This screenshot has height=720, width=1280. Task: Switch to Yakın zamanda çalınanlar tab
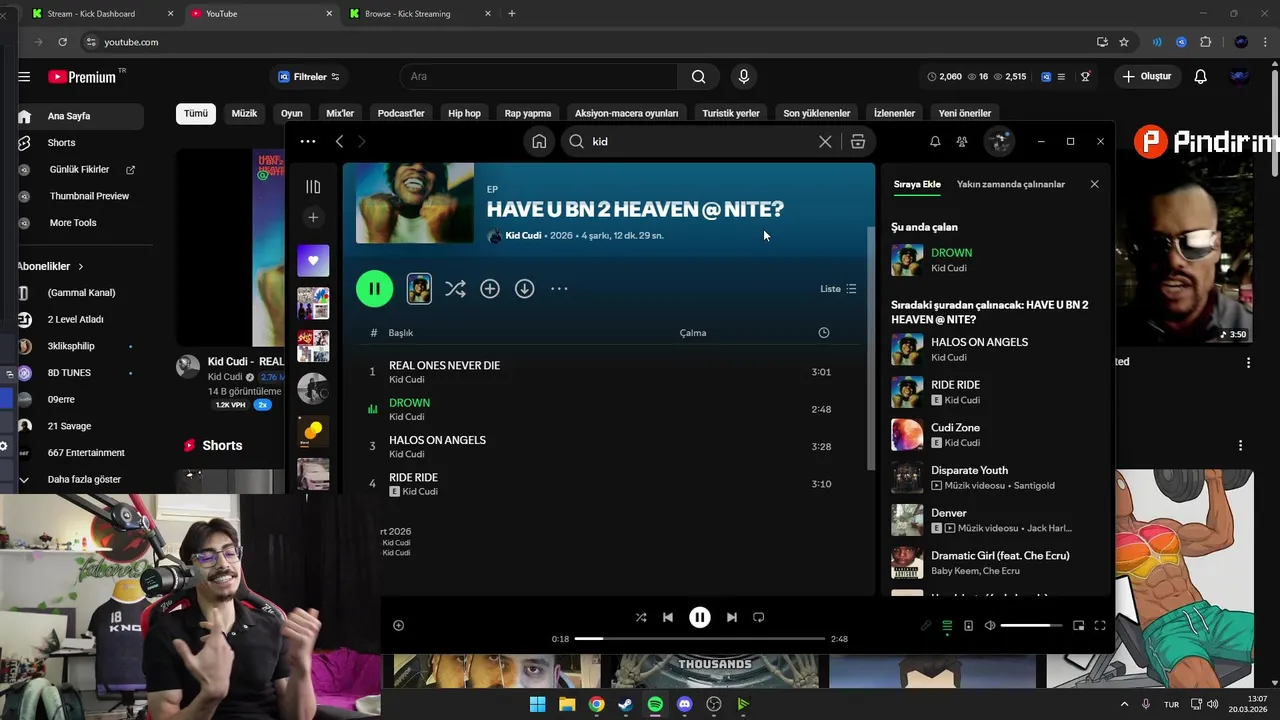tap(1011, 185)
